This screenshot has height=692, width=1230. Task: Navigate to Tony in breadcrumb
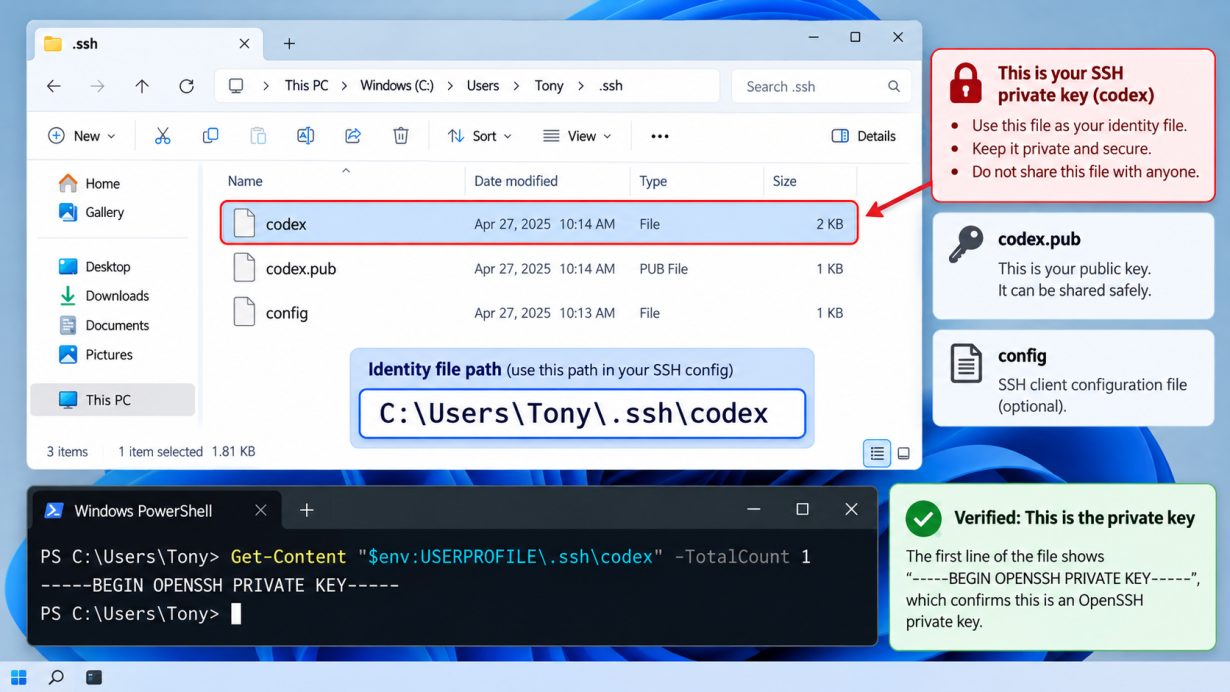[549, 86]
